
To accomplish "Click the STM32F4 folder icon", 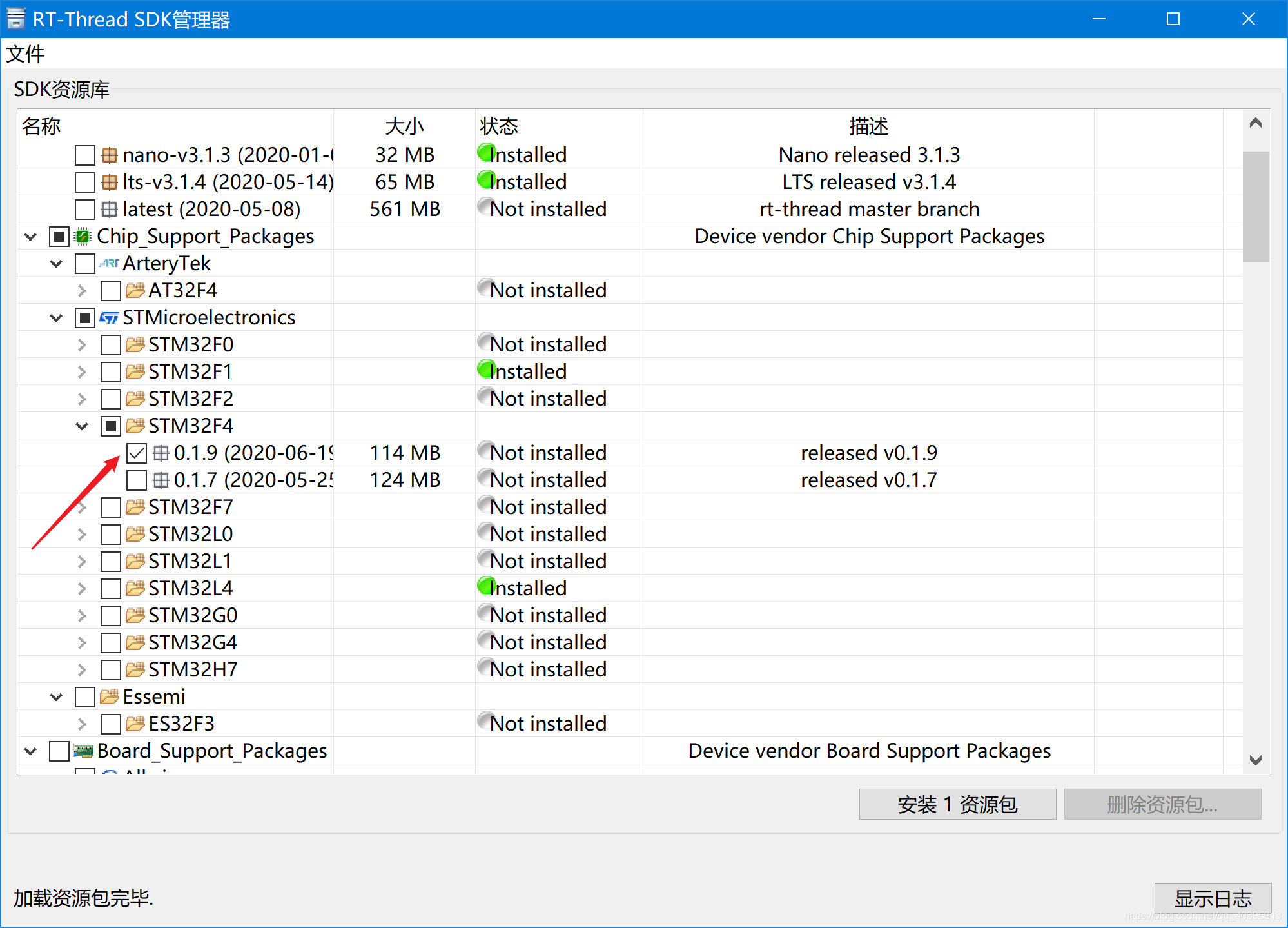I will click(135, 426).
